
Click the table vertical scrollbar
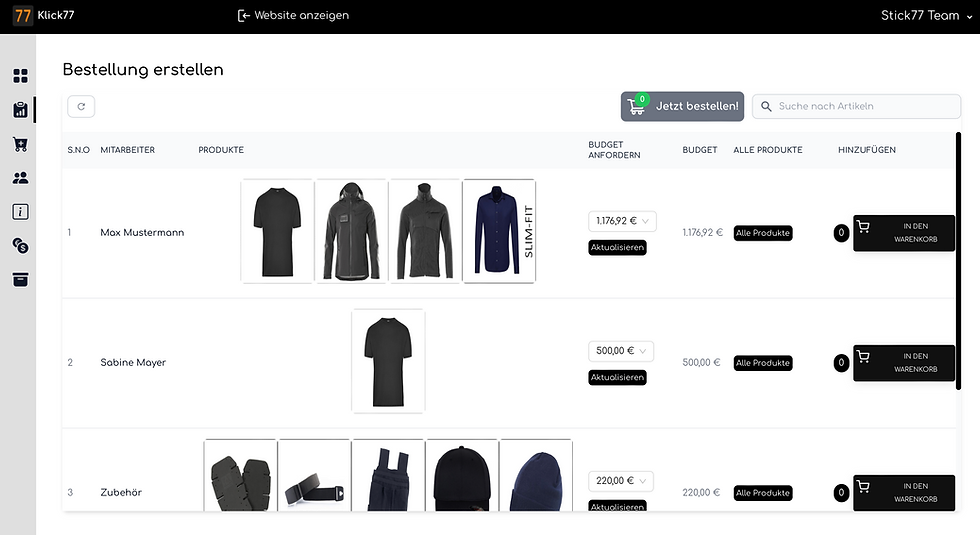click(958, 261)
